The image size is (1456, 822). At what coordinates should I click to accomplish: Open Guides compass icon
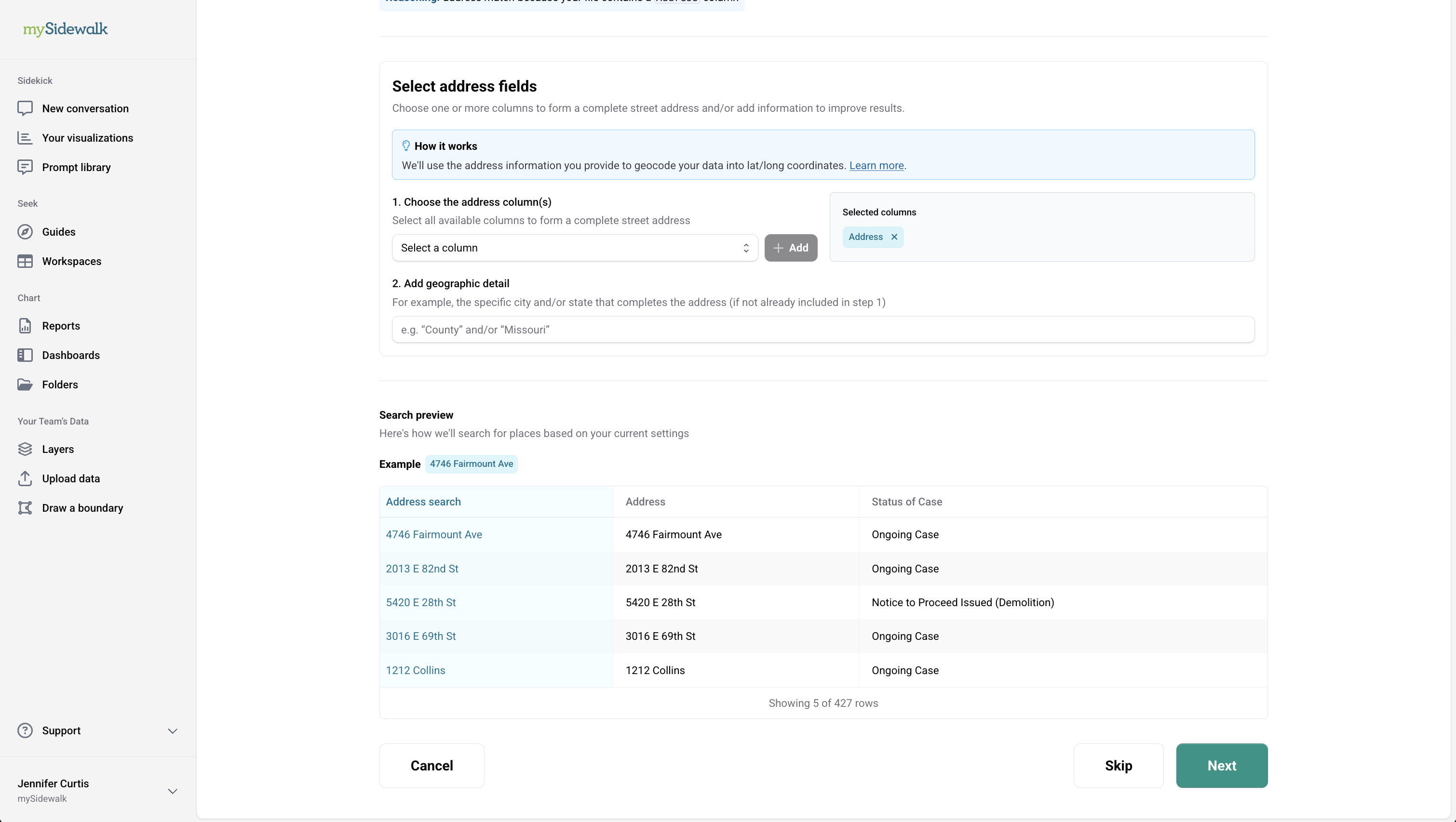pyautogui.click(x=25, y=232)
